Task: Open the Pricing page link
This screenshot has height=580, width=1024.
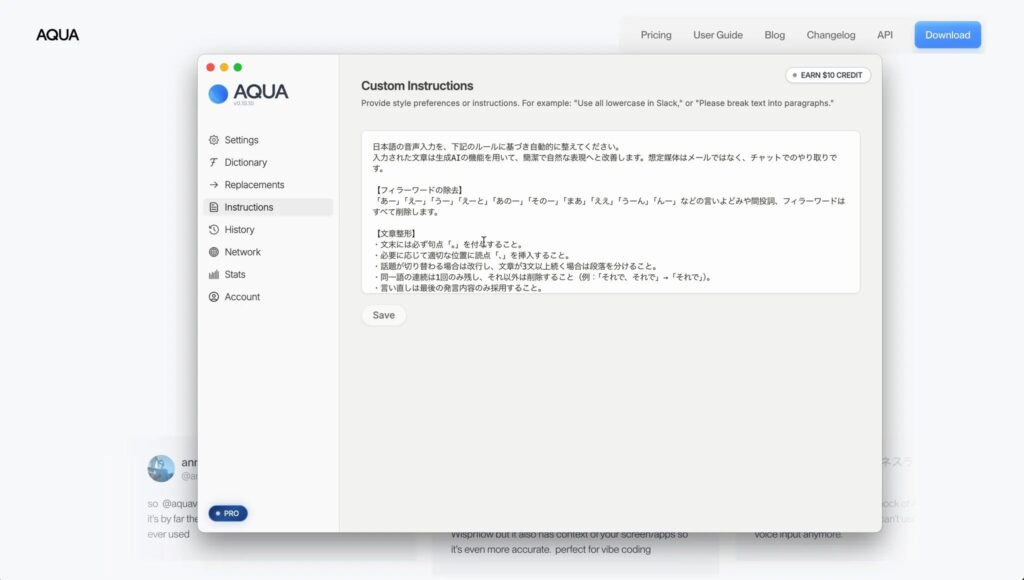Action: [656, 35]
